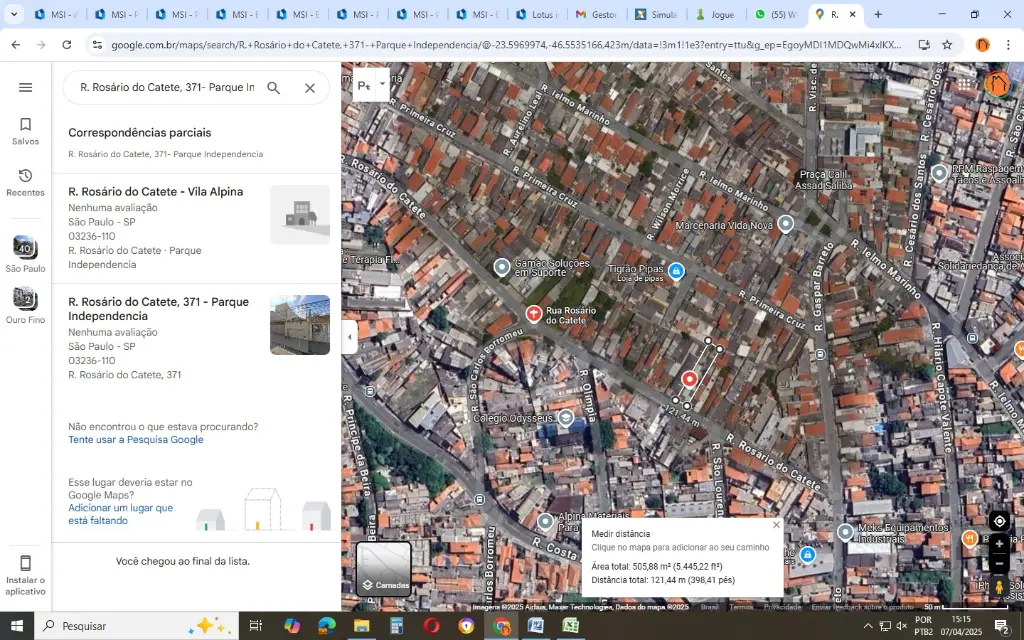This screenshot has height=640, width=1024.
Task: Click the search magnifier icon
Action: pos(274,88)
